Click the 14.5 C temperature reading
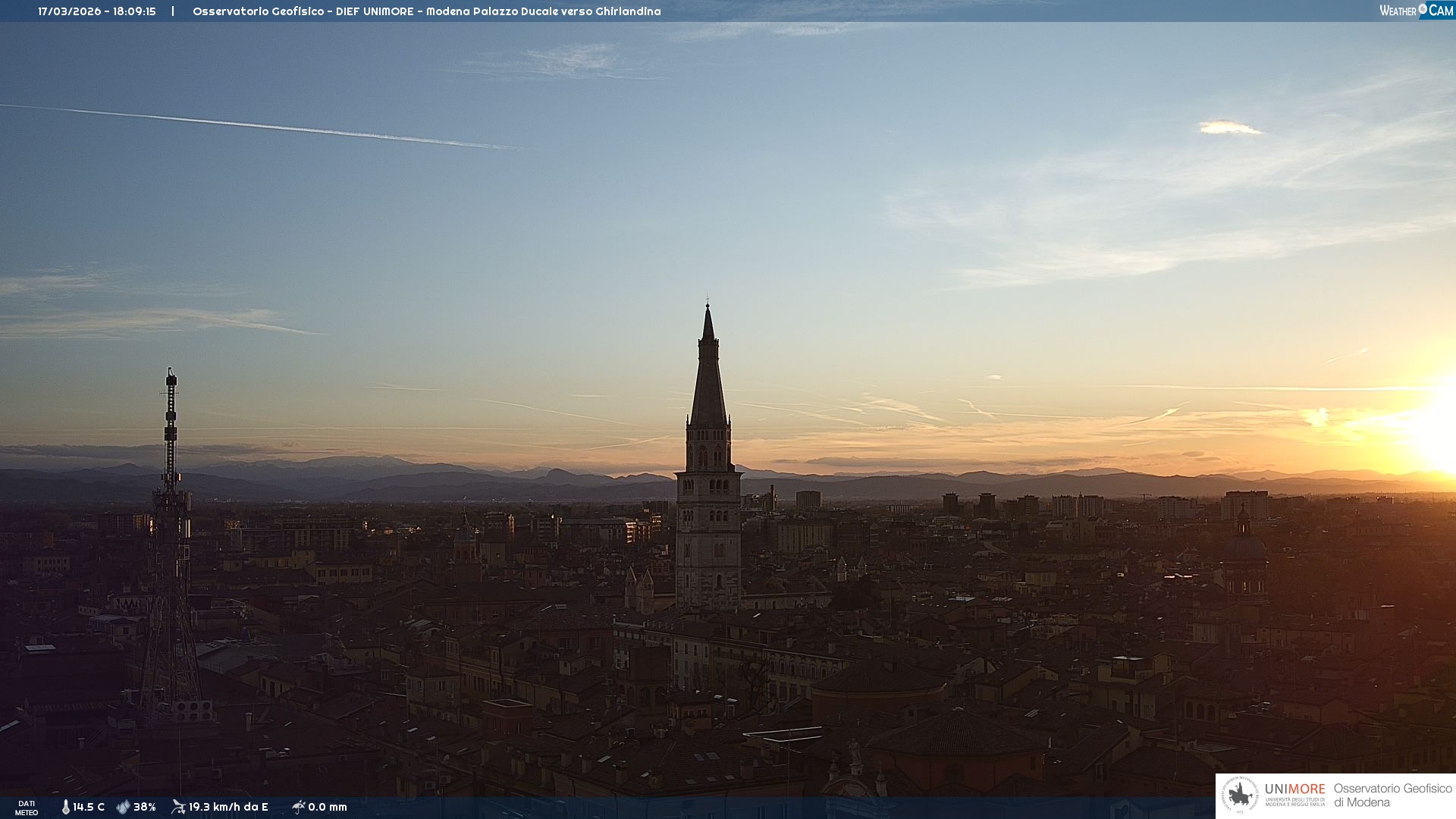Screen dimensions: 1456x819 point(89,807)
